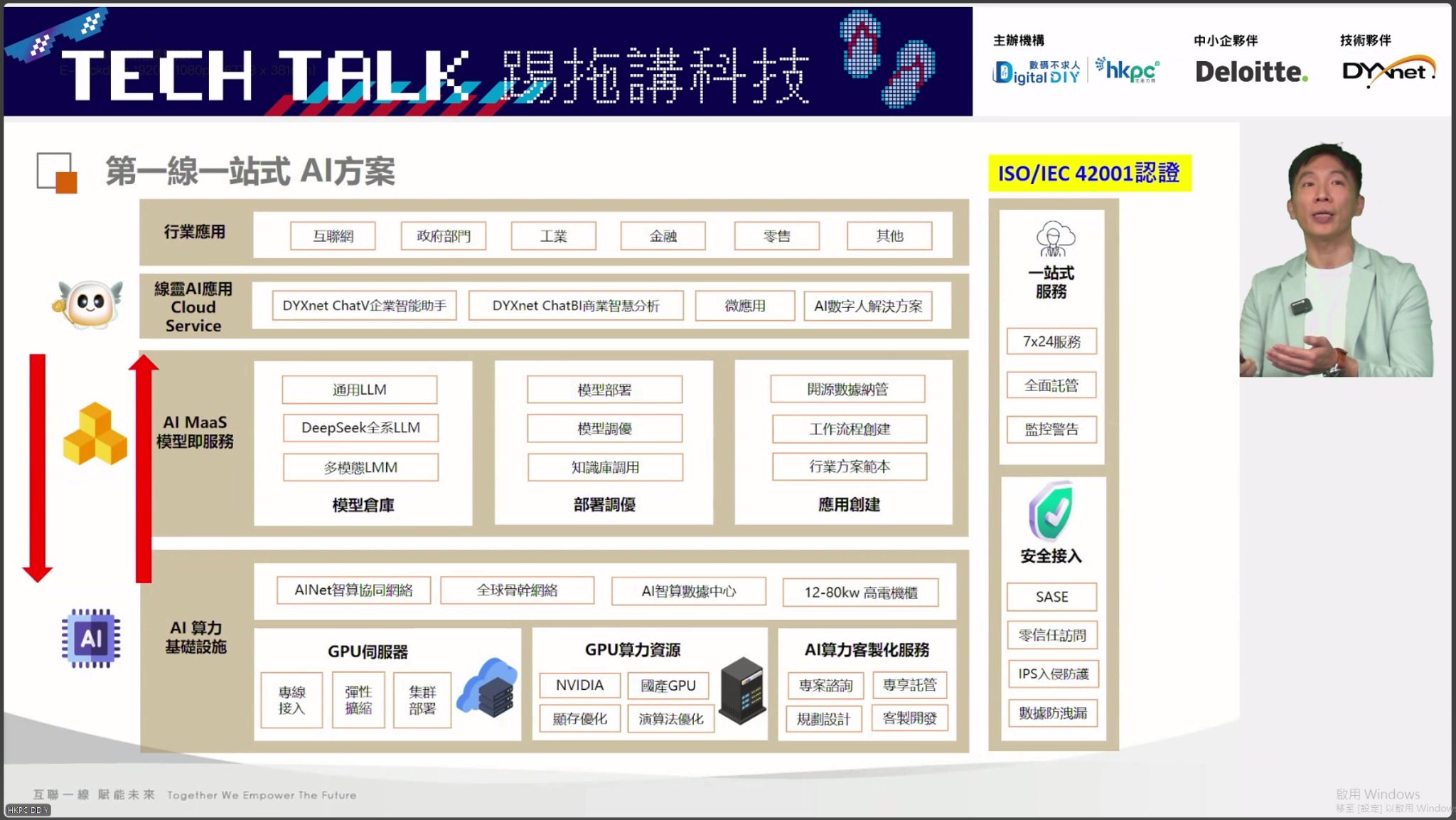Click the NVIDIA box

pyautogui.click(x=579, y=685)
